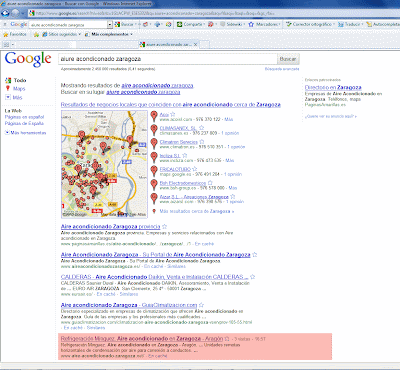Open the Búsqueda avanzada link

pos(282,69)
